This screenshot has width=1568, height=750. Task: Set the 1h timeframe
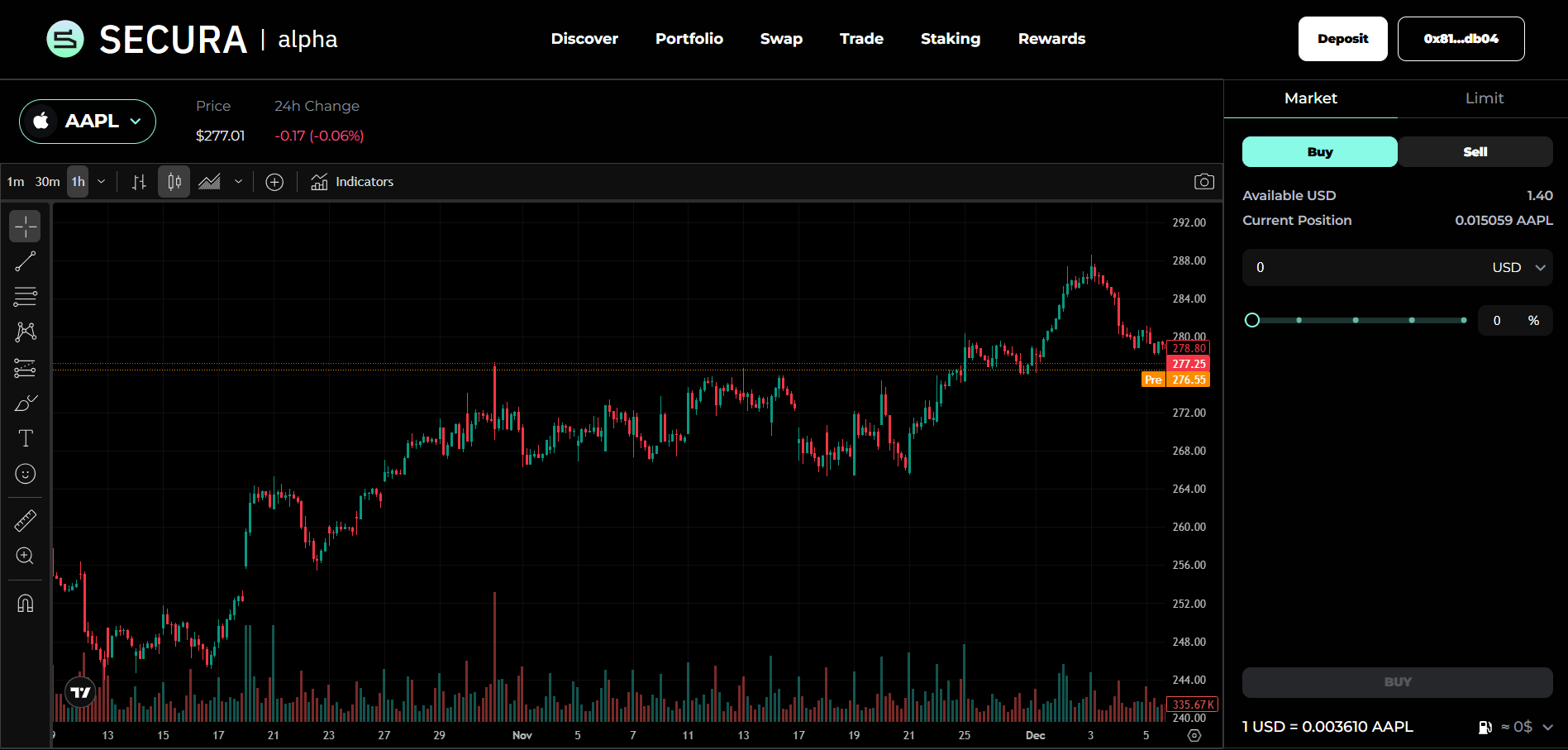(x=78, y=182)
